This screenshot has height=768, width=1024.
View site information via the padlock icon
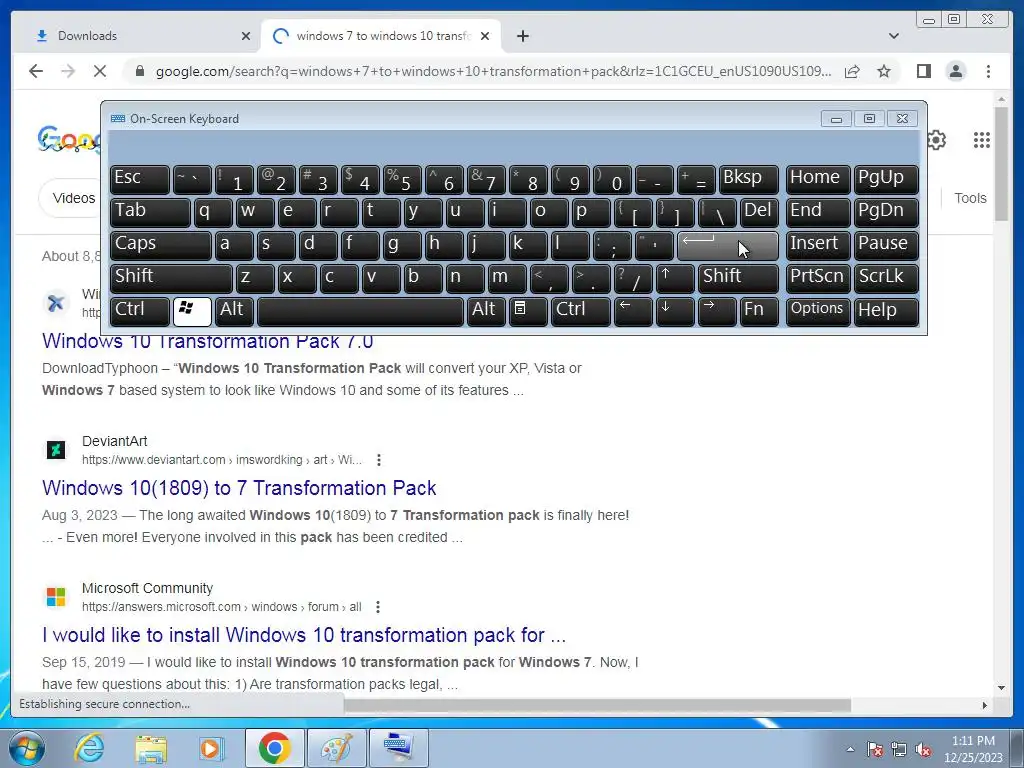(139, 71)
